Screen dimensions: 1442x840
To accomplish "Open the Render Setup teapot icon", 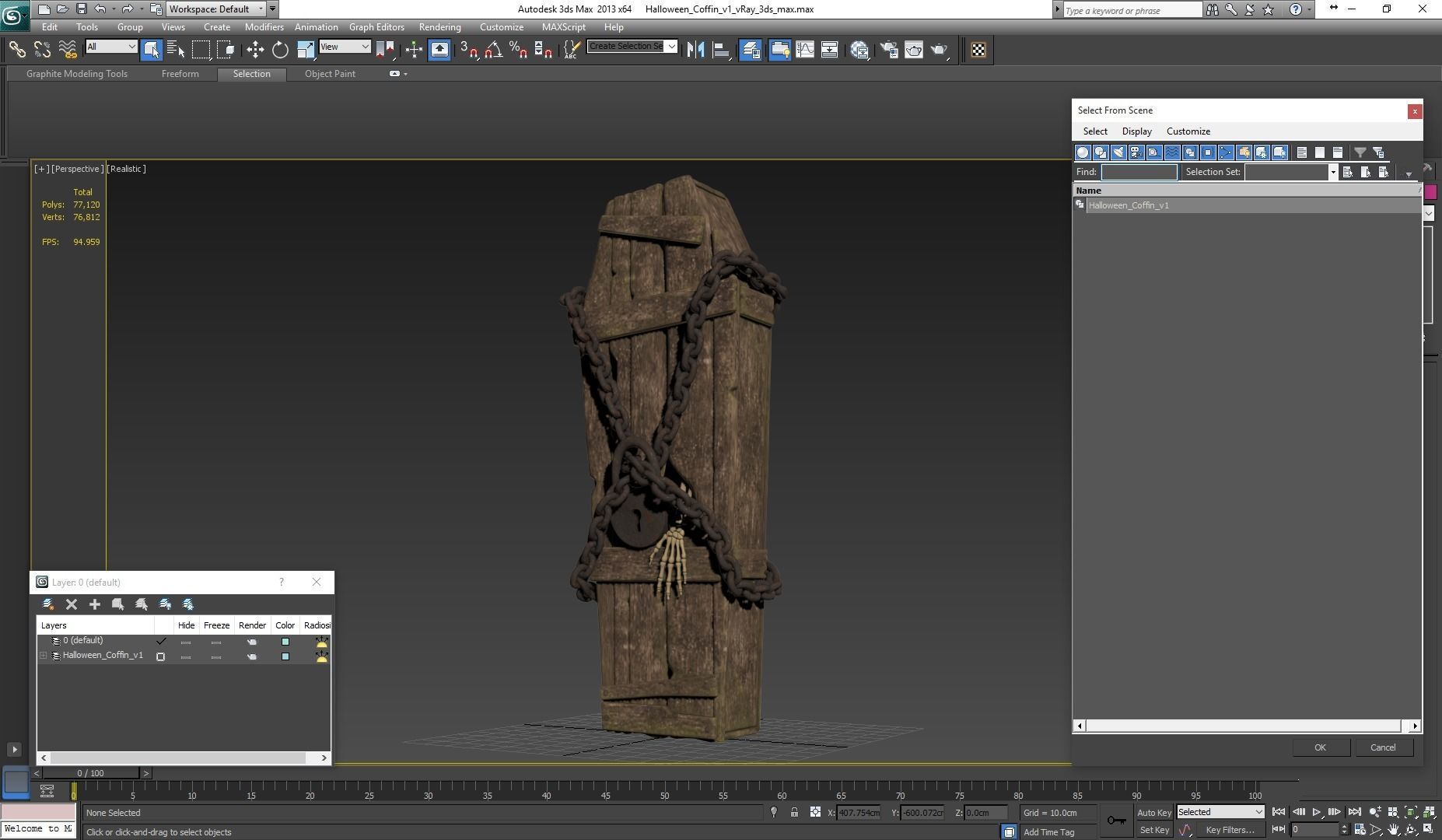I will (x=888, y=50).
